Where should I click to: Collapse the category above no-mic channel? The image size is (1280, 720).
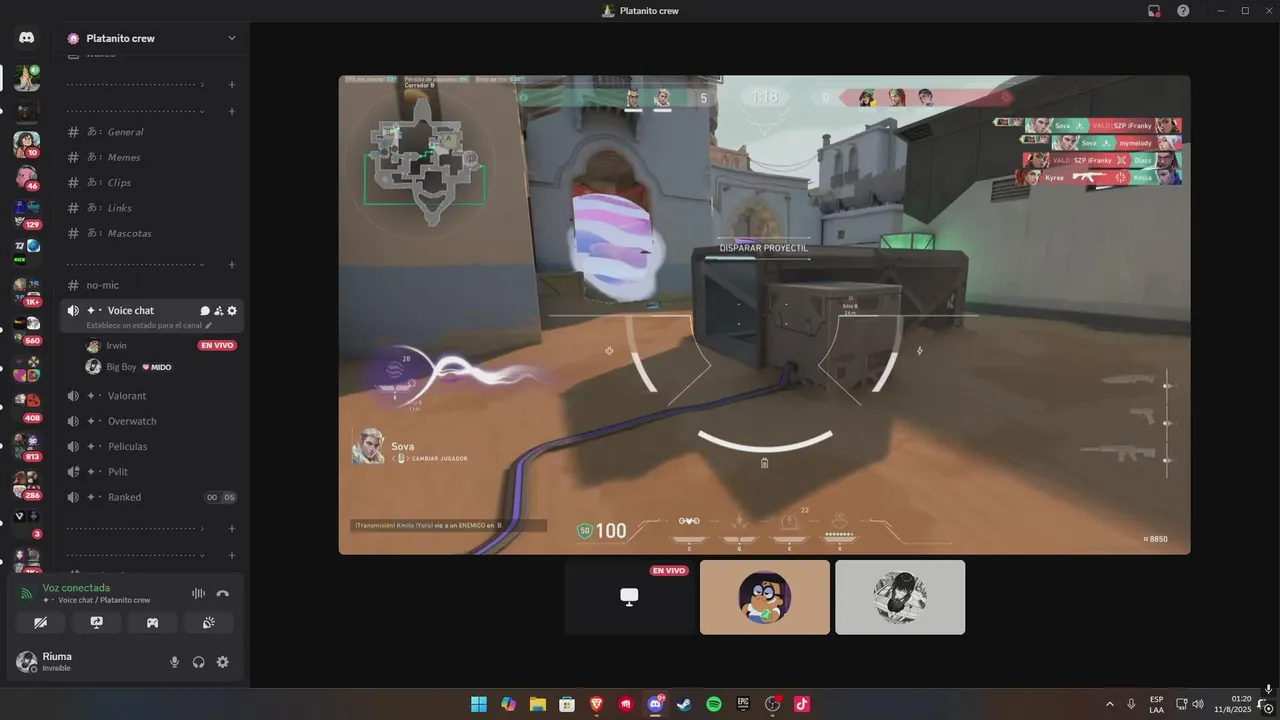(x=135, y=264)
